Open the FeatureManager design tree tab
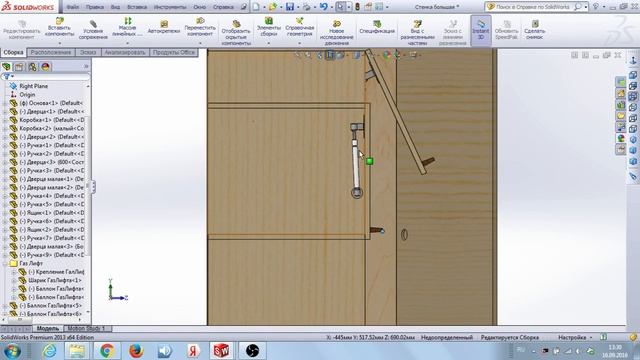This screenshot has width=640, height=360. pos(6,67)
